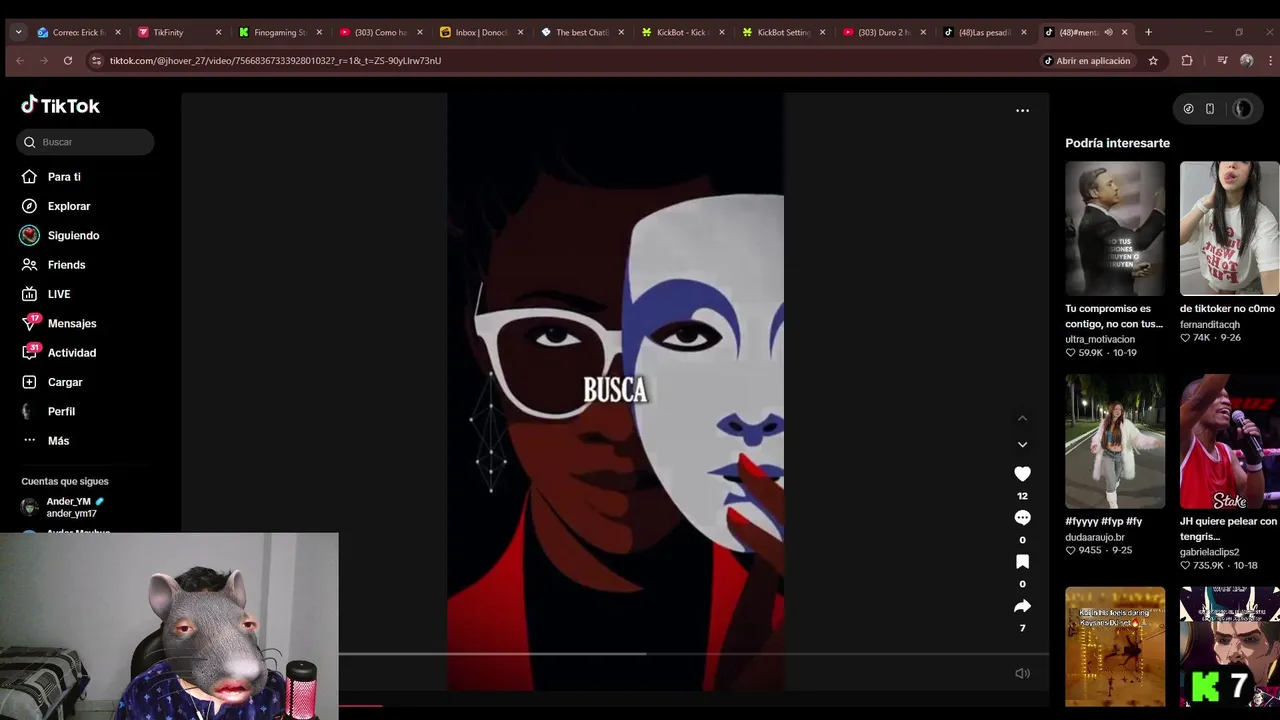Click the phone app icon in header

click(1210, 109)
